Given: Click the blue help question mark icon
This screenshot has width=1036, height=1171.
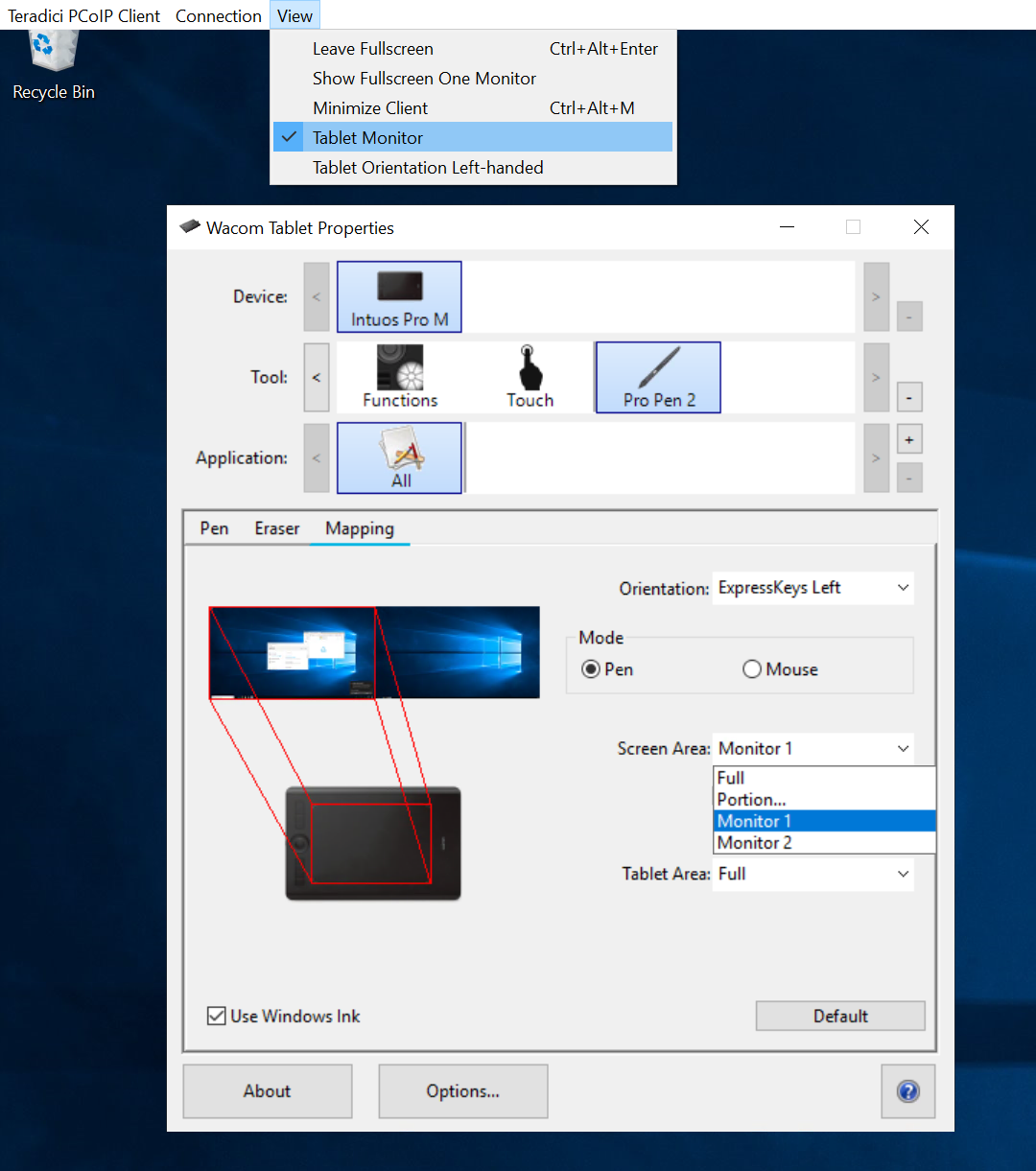Looking at the screenshot, I should [907, 1091].
